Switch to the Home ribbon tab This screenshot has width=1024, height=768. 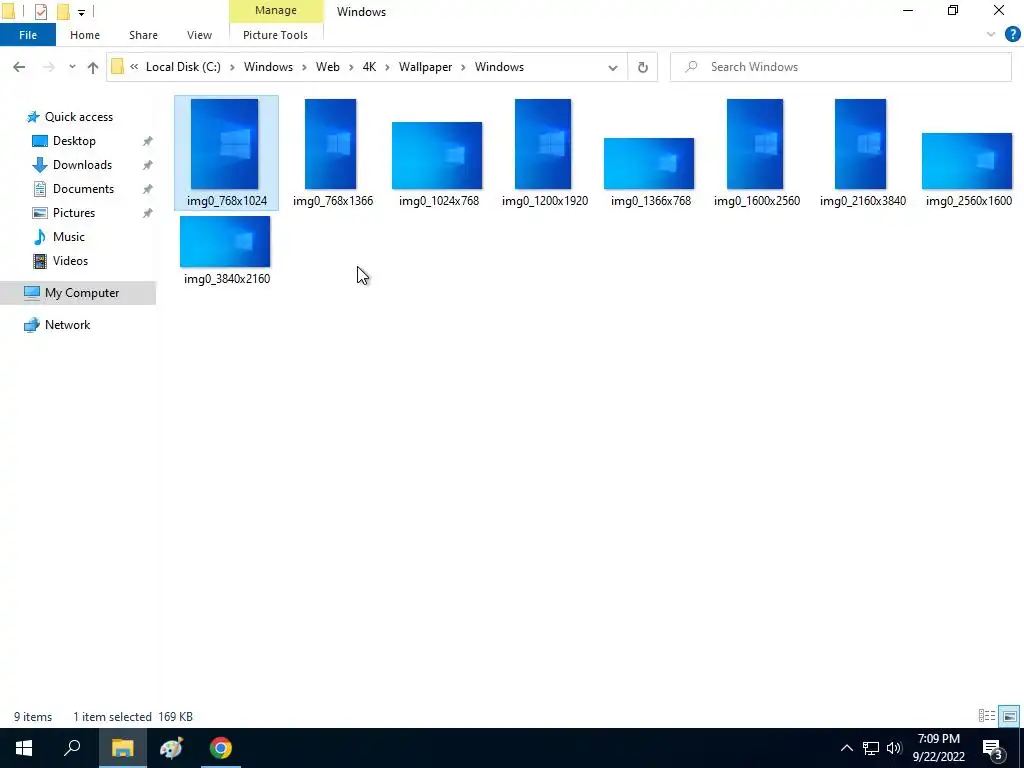(x=85, y=35)
